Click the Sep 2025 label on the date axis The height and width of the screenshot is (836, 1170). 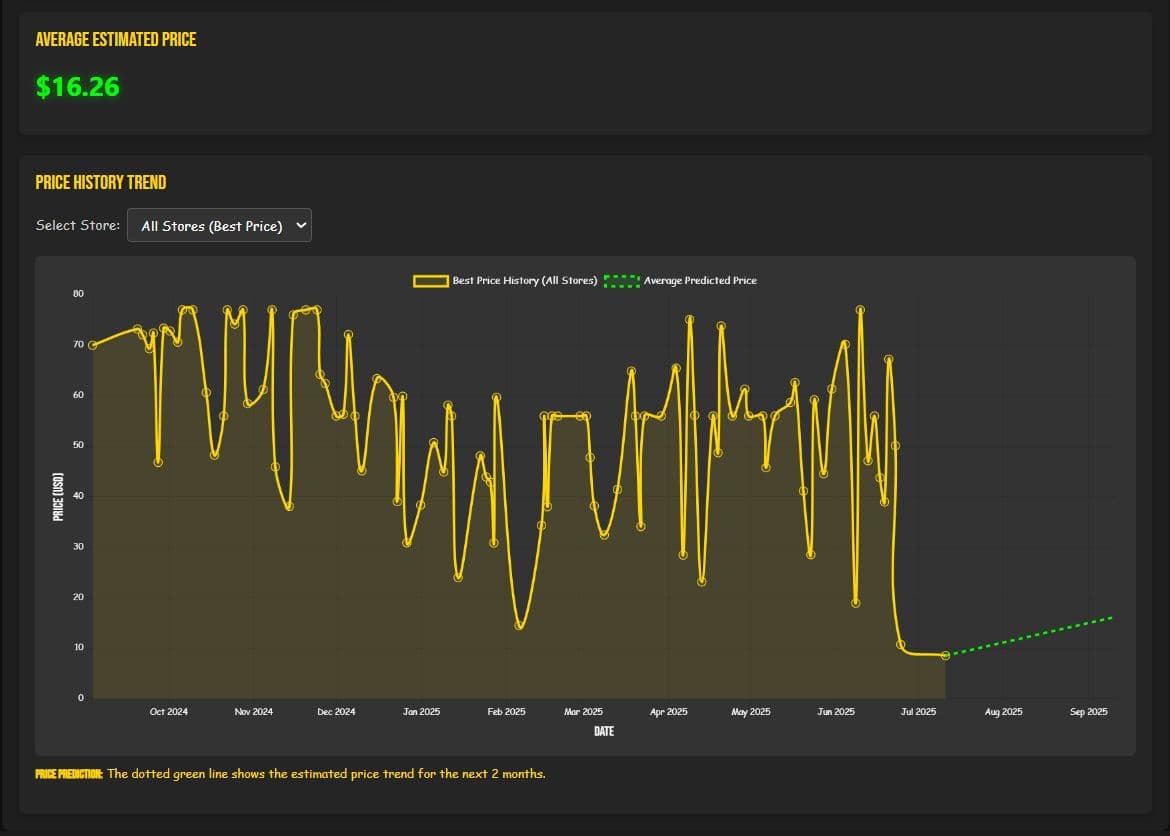coord(1087,711)
